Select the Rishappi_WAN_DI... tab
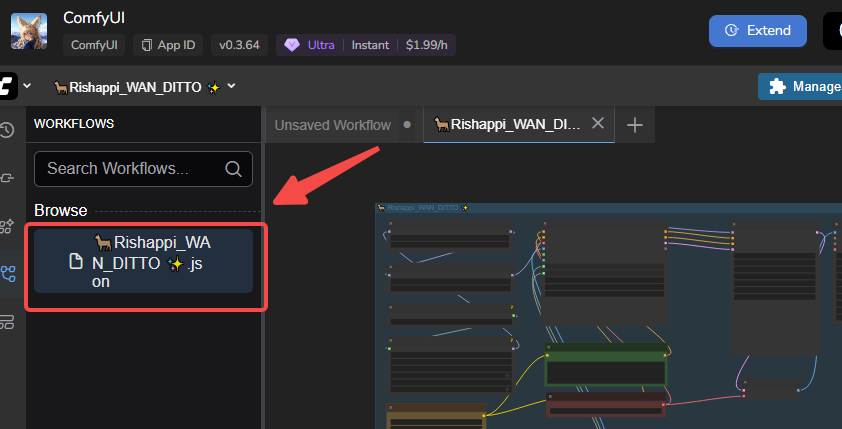The image size is (842, 429). click(x=508, y=125)
